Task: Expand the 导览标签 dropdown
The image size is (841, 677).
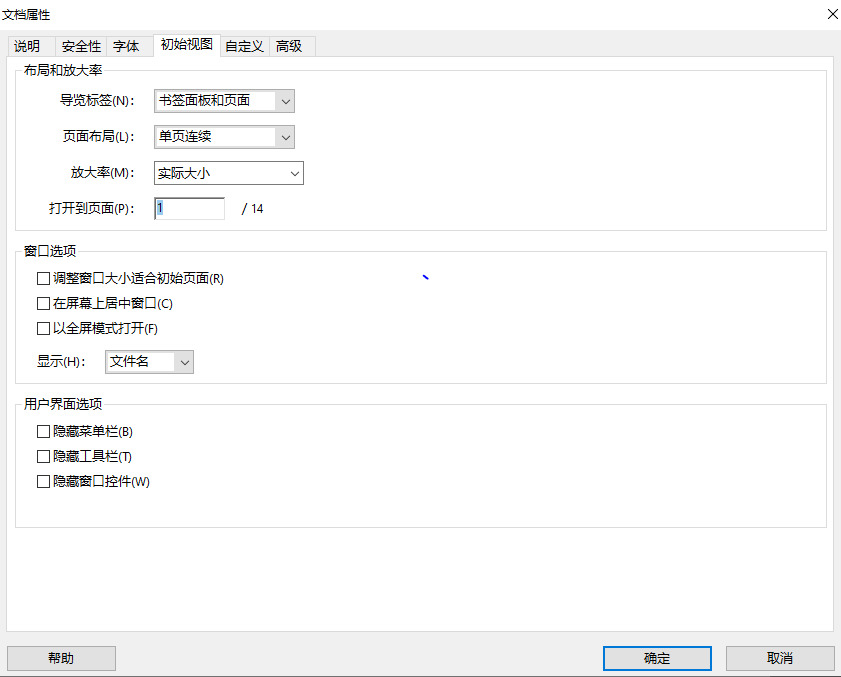Action: pyautogui.click(x=285, y=100)
